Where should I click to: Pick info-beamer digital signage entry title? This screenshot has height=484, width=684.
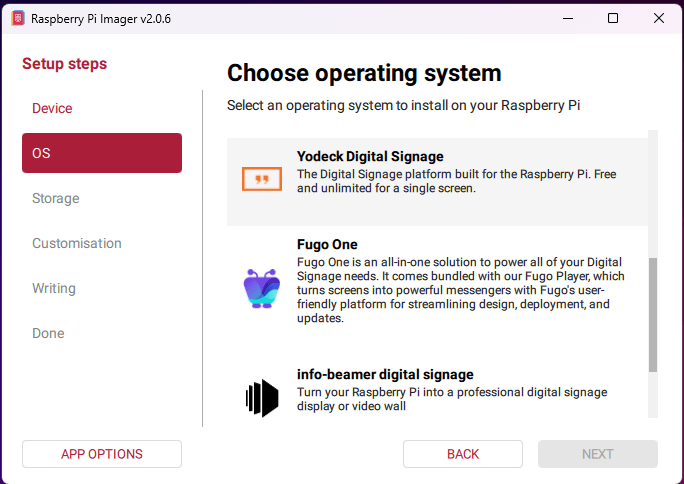[385, 375]
